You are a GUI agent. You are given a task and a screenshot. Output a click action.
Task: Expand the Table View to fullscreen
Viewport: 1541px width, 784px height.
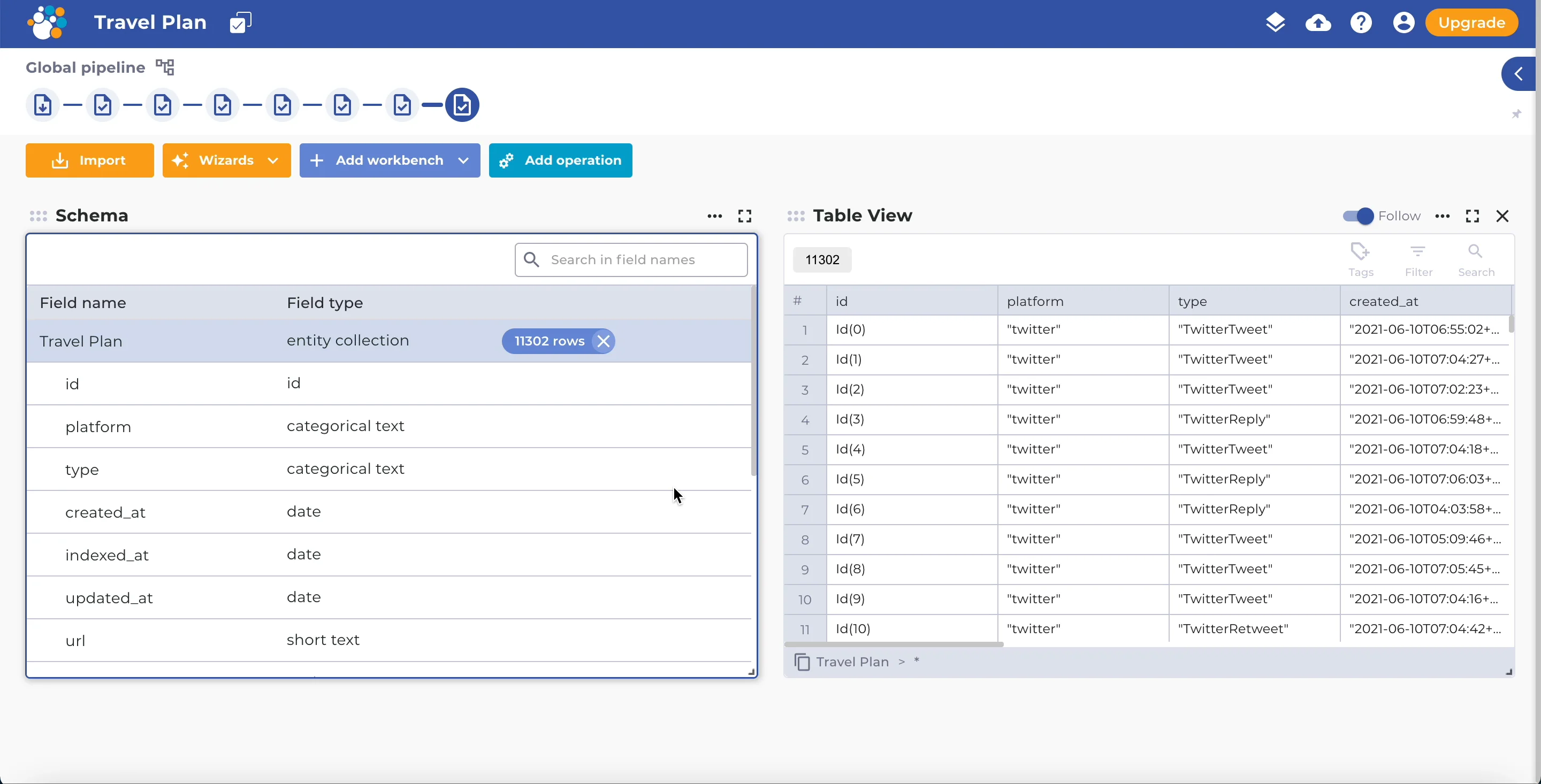coord(1473,216)
